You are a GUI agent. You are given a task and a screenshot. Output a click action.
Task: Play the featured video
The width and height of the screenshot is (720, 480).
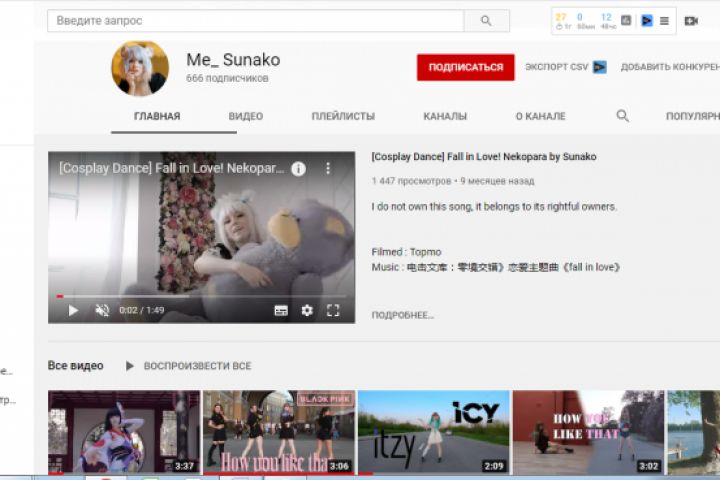tap(73, 311)
